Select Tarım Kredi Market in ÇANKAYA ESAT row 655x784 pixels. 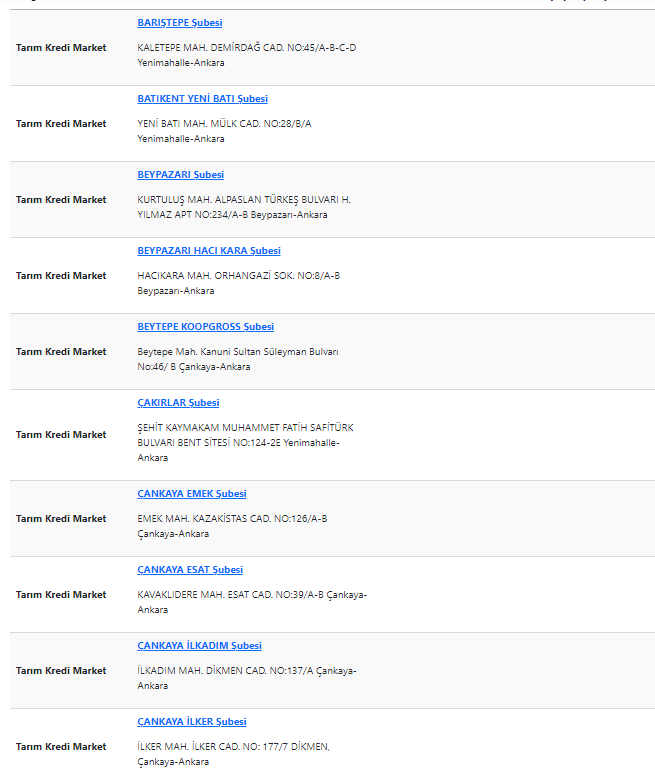click(61, 595)
